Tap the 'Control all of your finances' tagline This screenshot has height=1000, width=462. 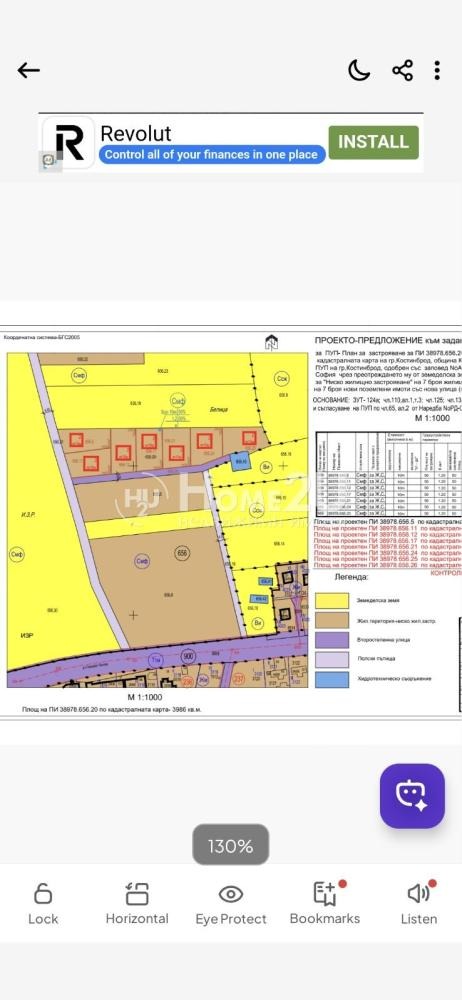click(211, 154)
